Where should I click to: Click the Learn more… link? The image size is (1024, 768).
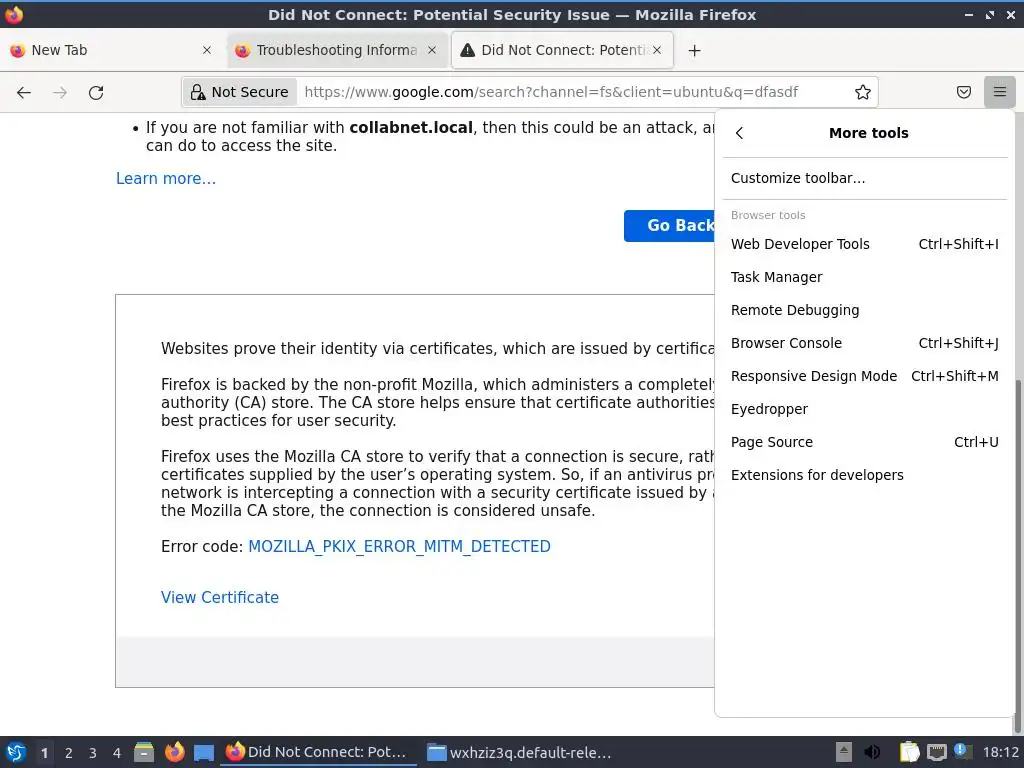click(166, 178)
